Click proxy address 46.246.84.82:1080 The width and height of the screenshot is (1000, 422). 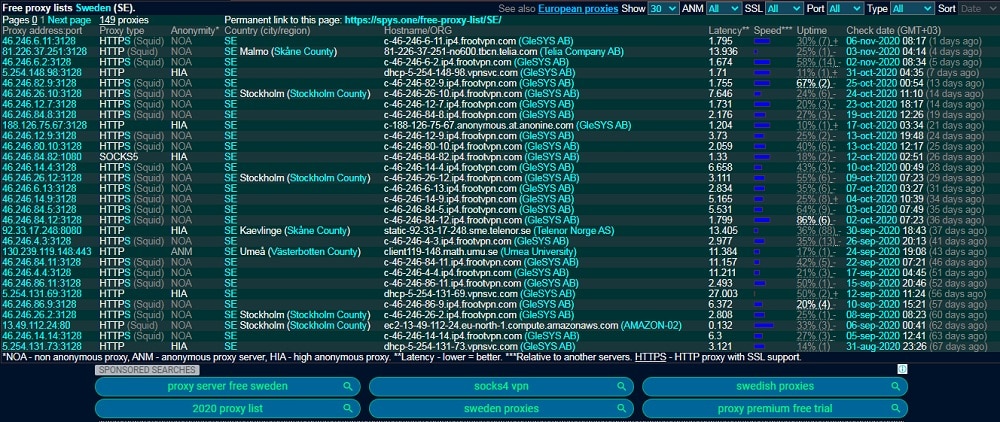[x=41, y=157]
